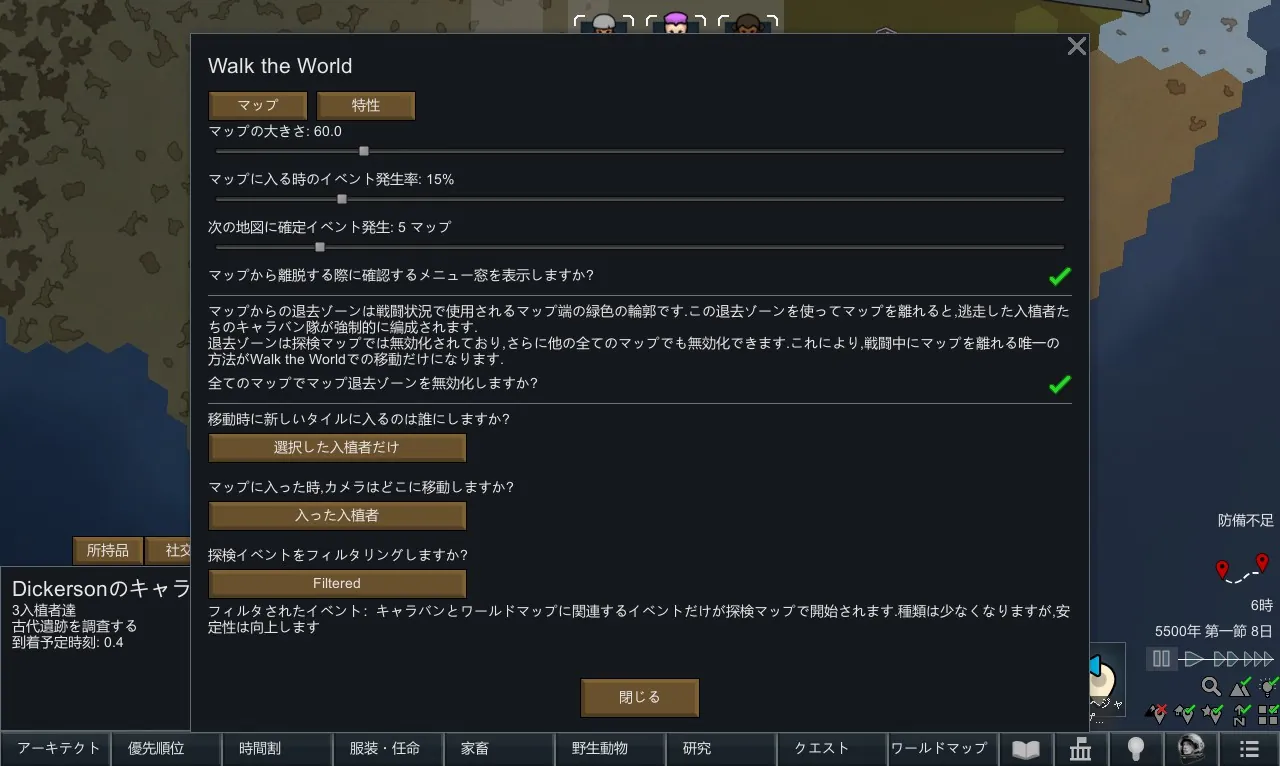Open the helmeted character portrait menu
Image resolution: width=1280 pixels, height=766 pixels.
tap(1191, 749)
